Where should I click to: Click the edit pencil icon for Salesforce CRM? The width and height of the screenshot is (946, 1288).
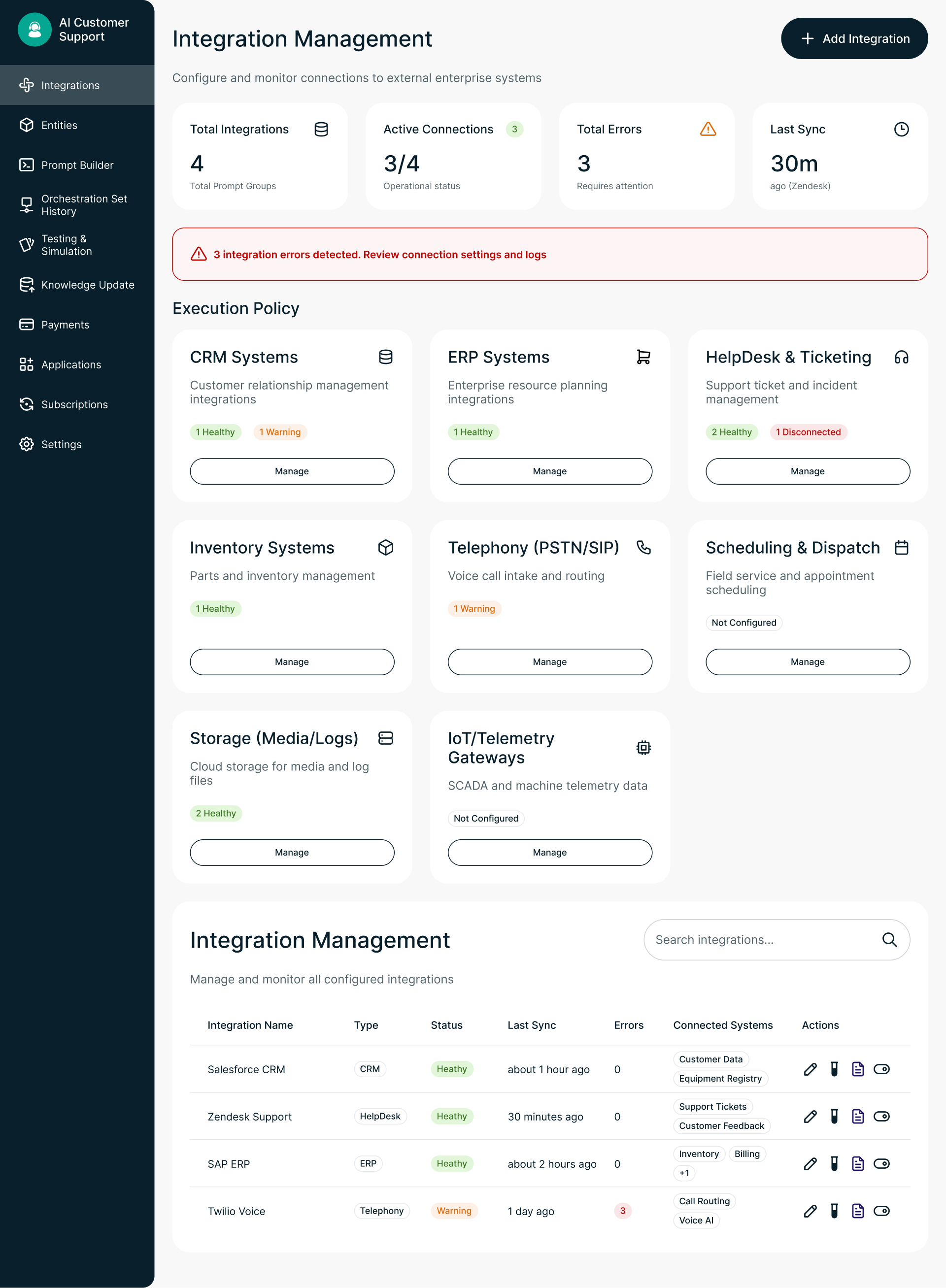tap(810, 1069)
